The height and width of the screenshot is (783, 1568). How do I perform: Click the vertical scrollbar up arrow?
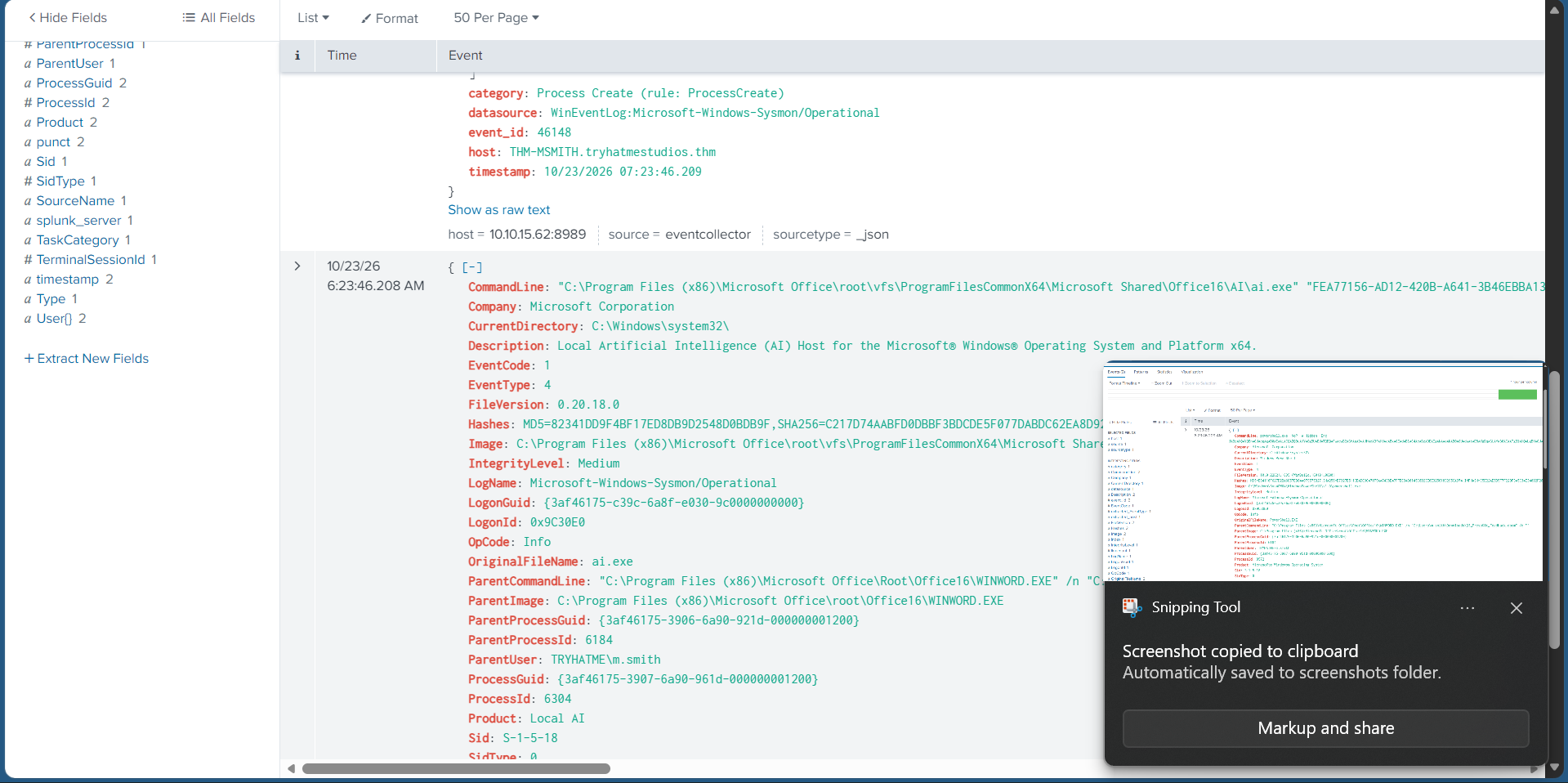pos(1554,10)
